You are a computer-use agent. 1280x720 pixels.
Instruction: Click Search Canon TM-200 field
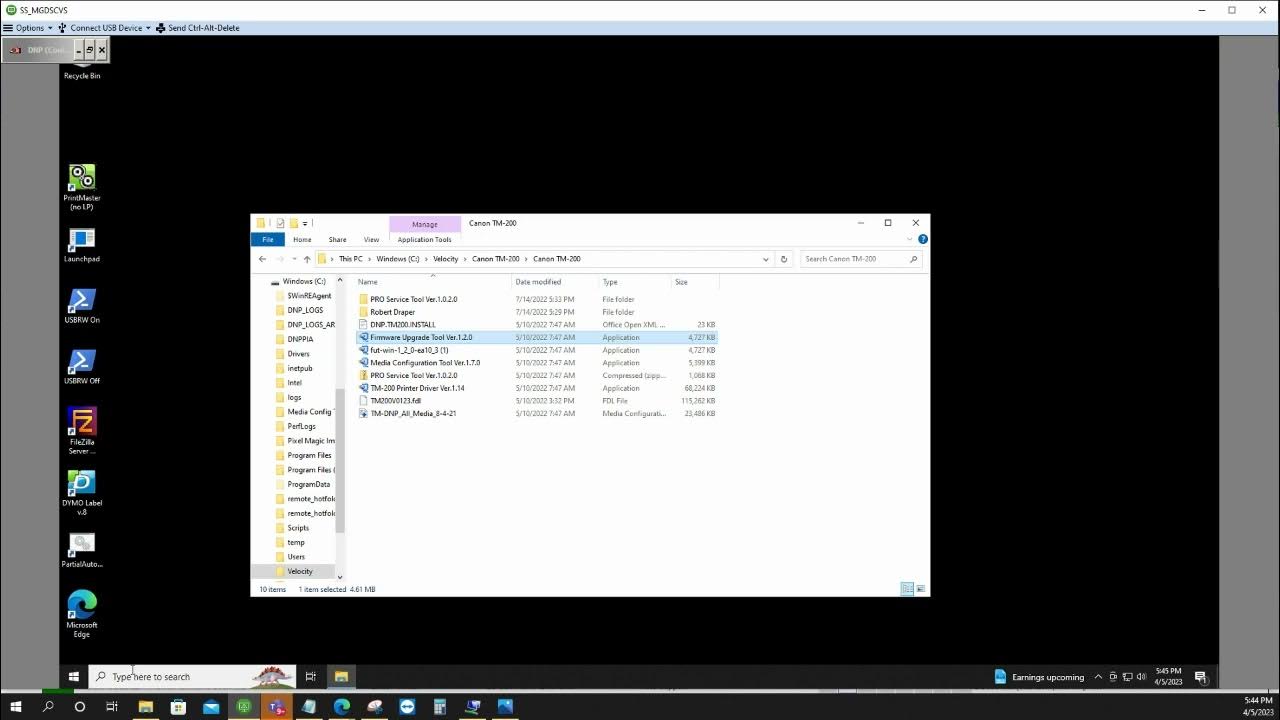pos(860,259)
